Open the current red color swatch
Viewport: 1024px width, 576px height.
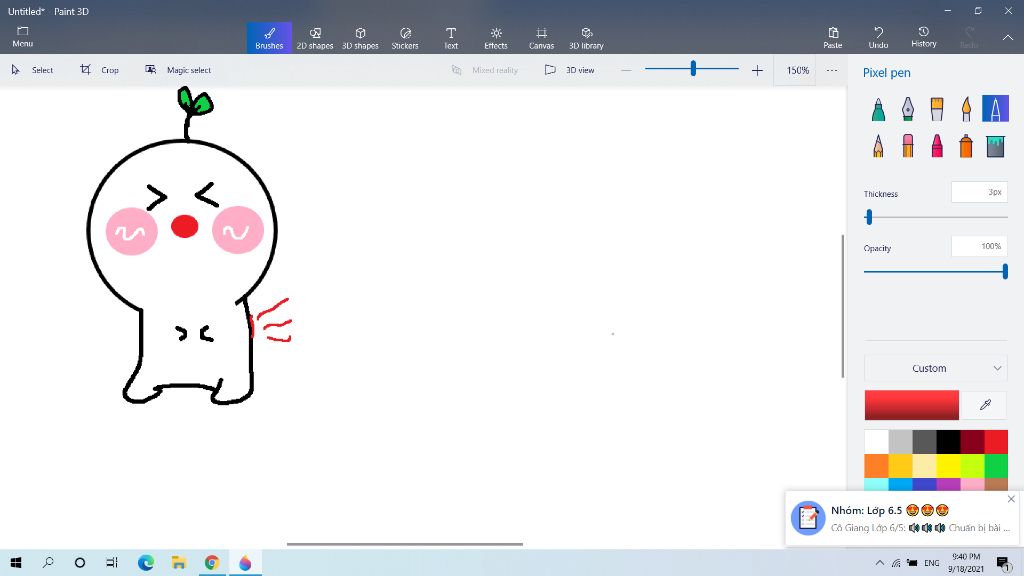912,405
